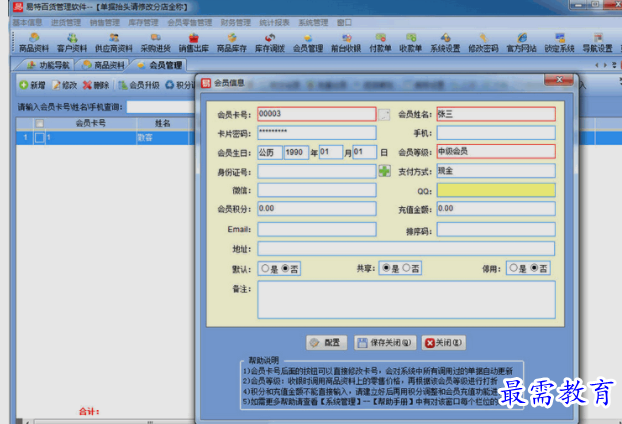
Task: Click 手机 input field
Action: pos(496,133)
